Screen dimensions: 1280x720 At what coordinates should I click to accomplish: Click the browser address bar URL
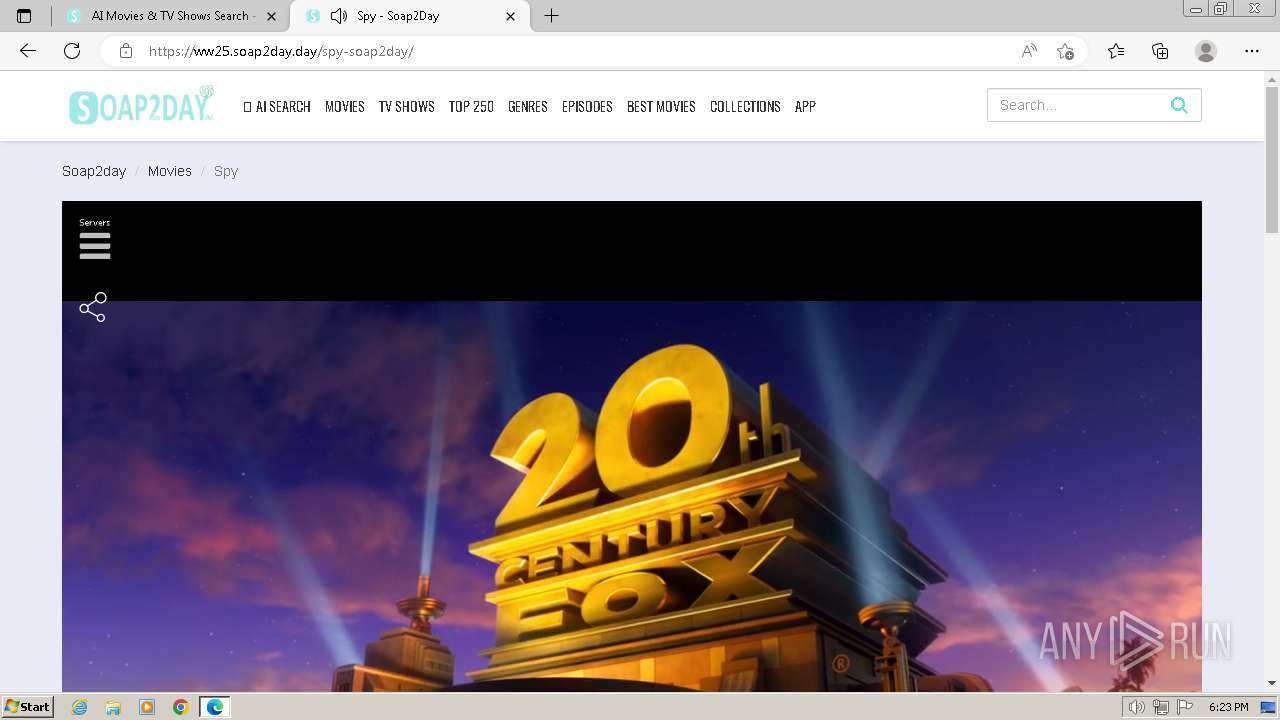coord(281,51)
